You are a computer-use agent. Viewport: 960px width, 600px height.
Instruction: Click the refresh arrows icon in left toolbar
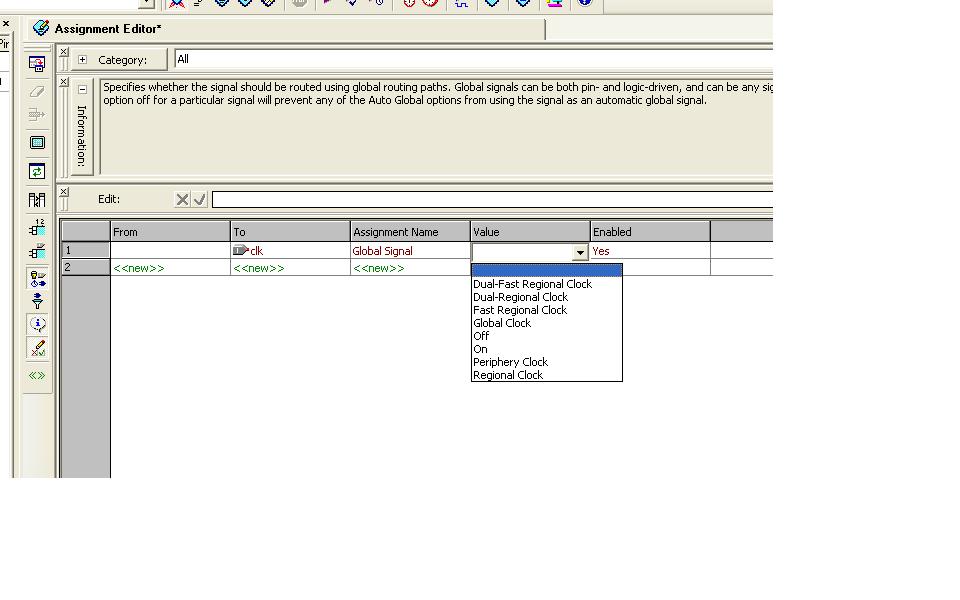coord(37,171)
